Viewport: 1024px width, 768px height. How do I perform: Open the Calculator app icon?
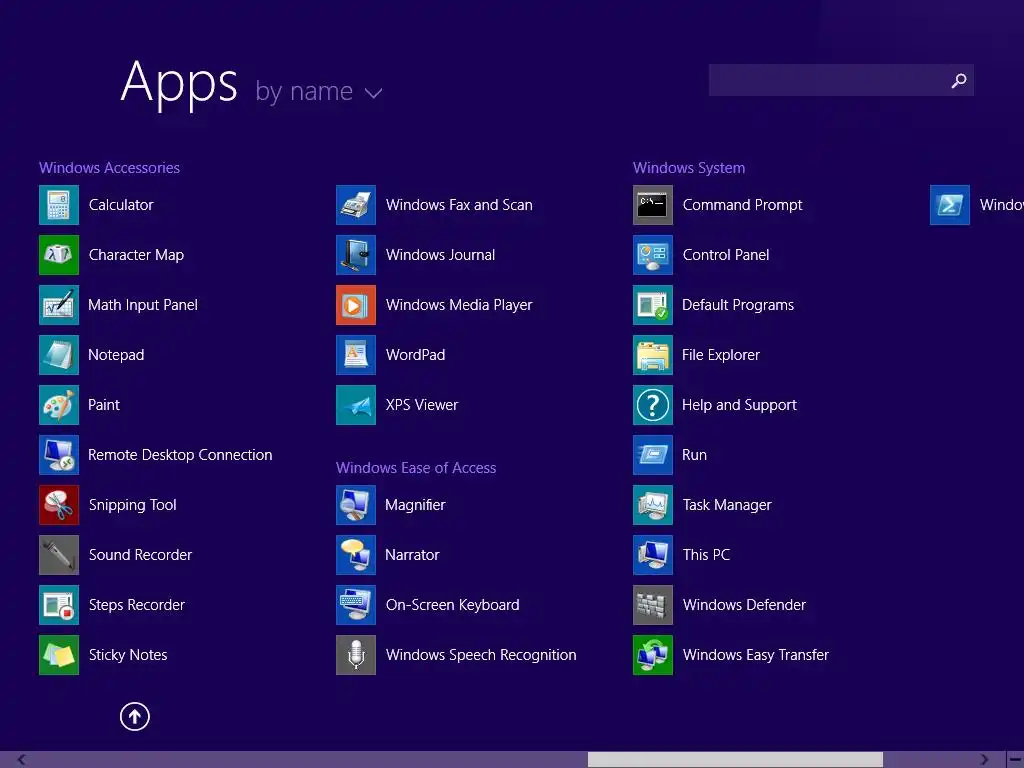[59, 205]
